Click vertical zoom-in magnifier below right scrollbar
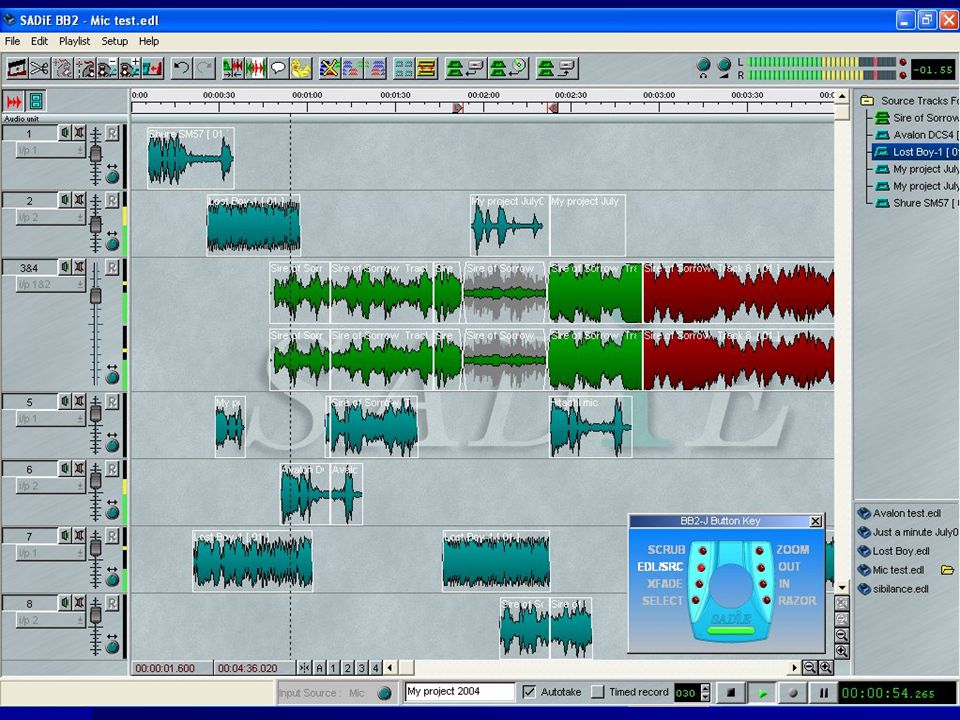The height and width of the screenshot is (720, 960). point(842,651)
